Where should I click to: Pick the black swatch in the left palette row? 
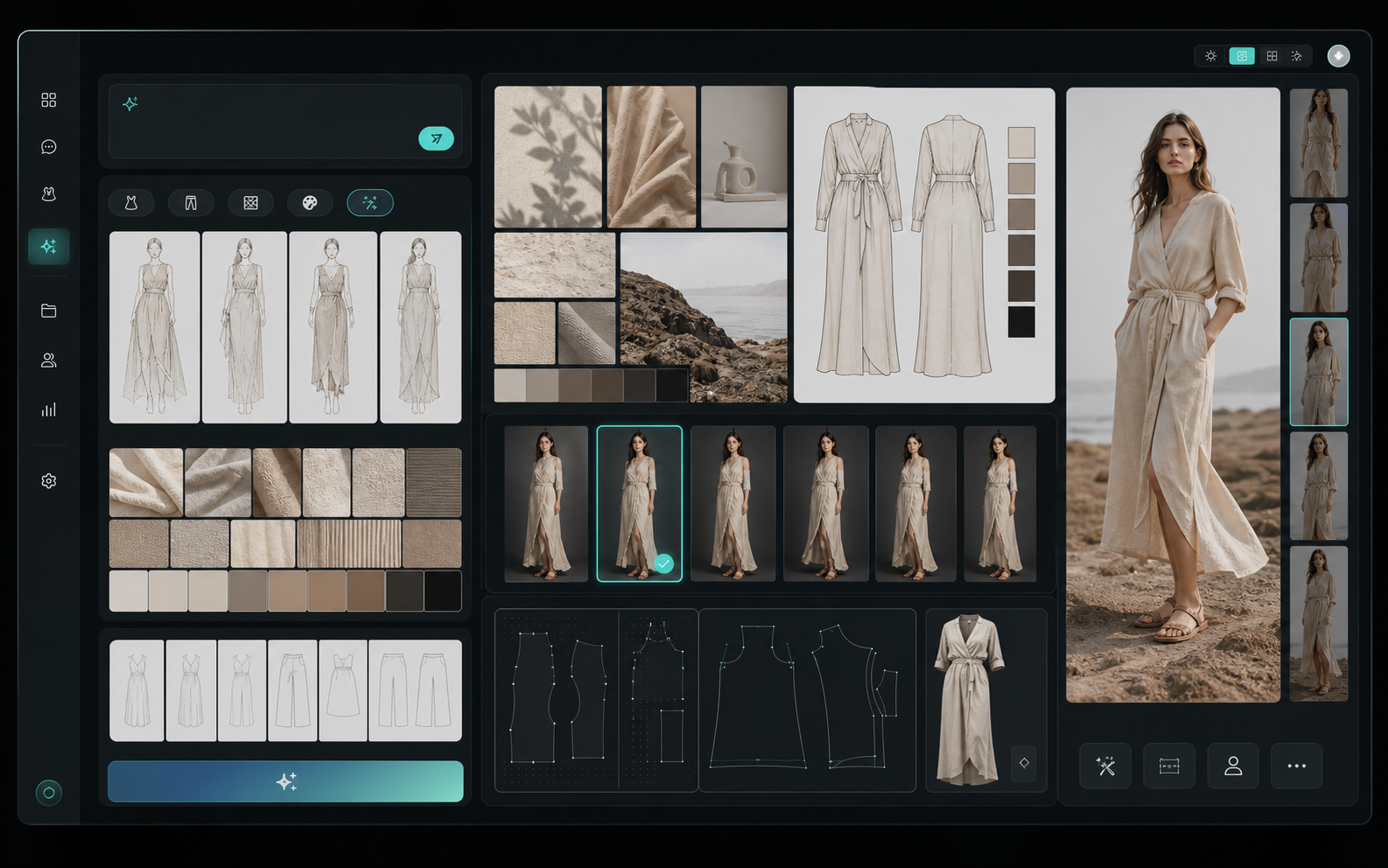pyautogui.click(x=443, y=591)
